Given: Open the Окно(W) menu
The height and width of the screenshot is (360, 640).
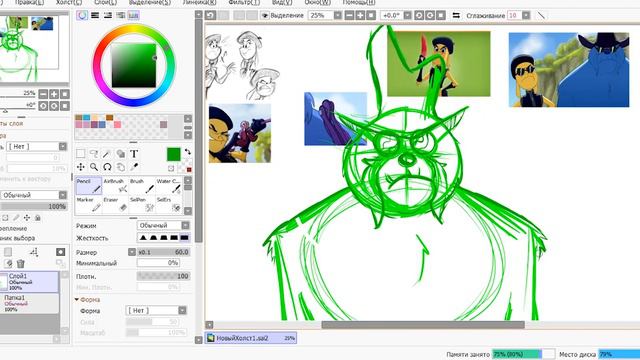Looking at the screenshot, I should pos(318,2).
